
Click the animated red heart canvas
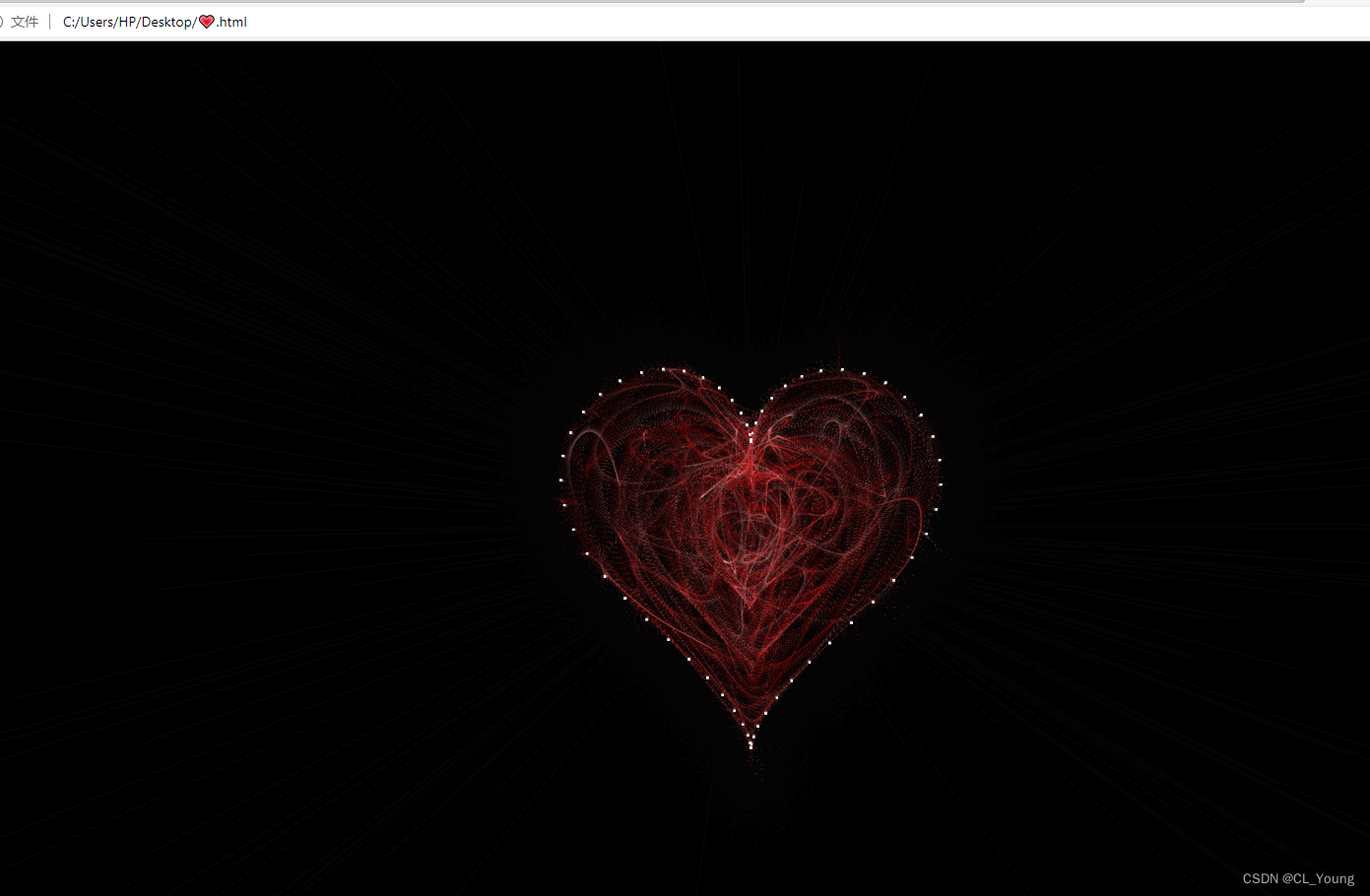pyautogui.click(x=751, y=557)
